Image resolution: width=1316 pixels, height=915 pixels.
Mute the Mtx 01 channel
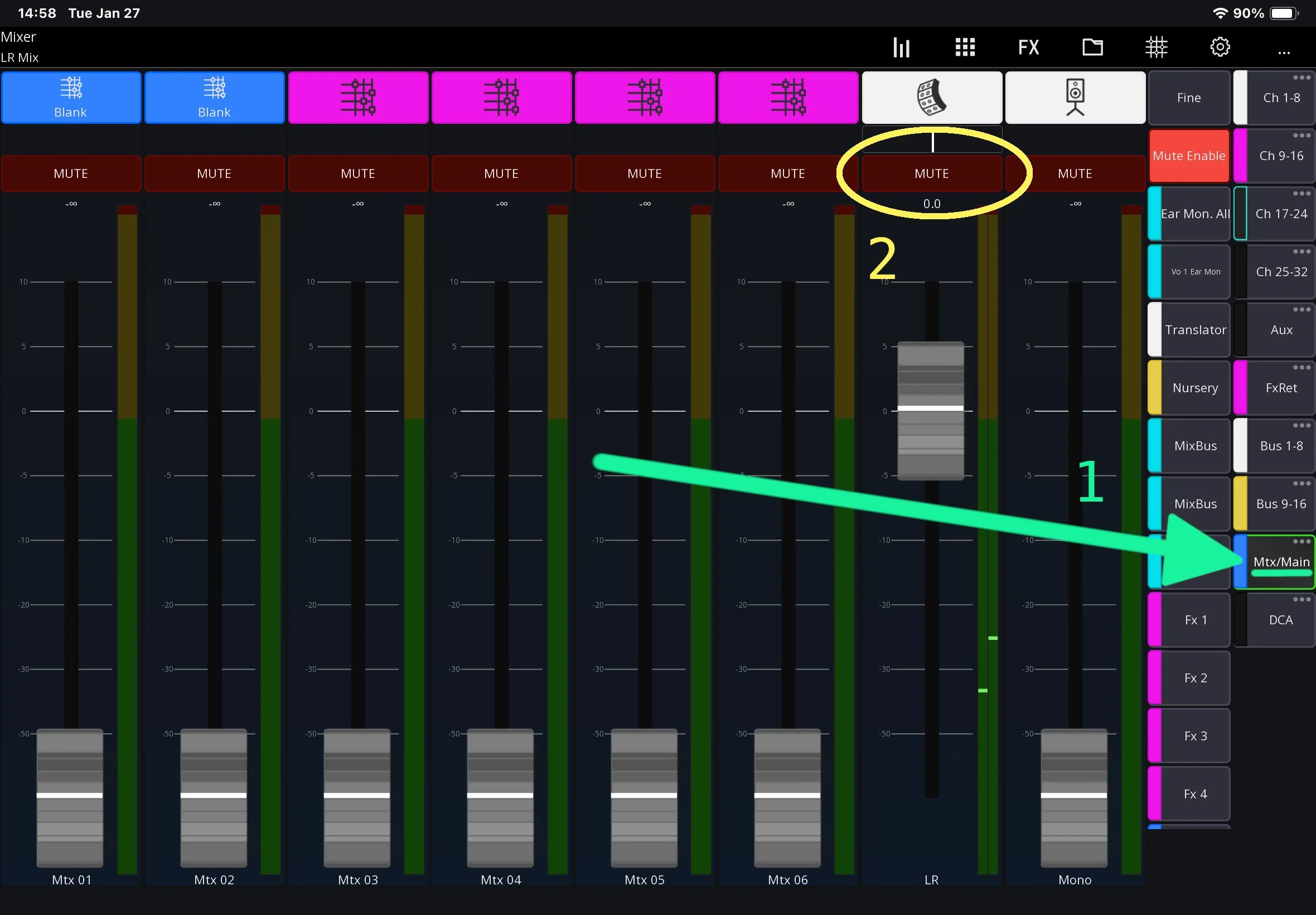[71, 173]
